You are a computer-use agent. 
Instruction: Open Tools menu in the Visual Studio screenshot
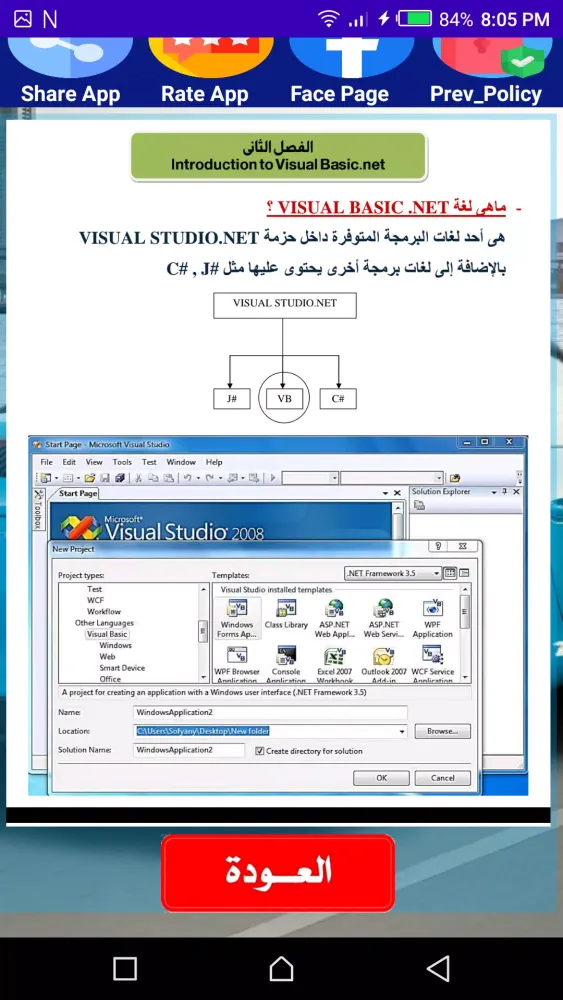[122, 462]
